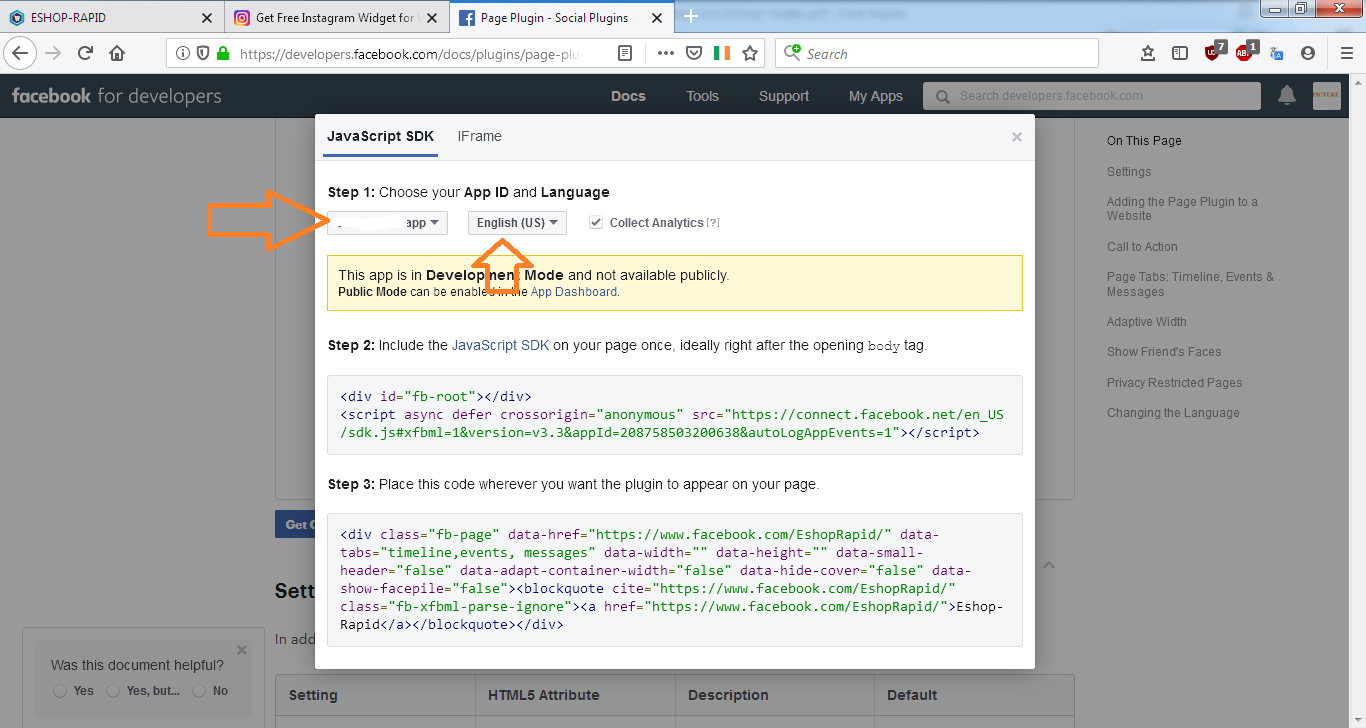
Task: Click the browser forward arrow
Action: (53, 53)
